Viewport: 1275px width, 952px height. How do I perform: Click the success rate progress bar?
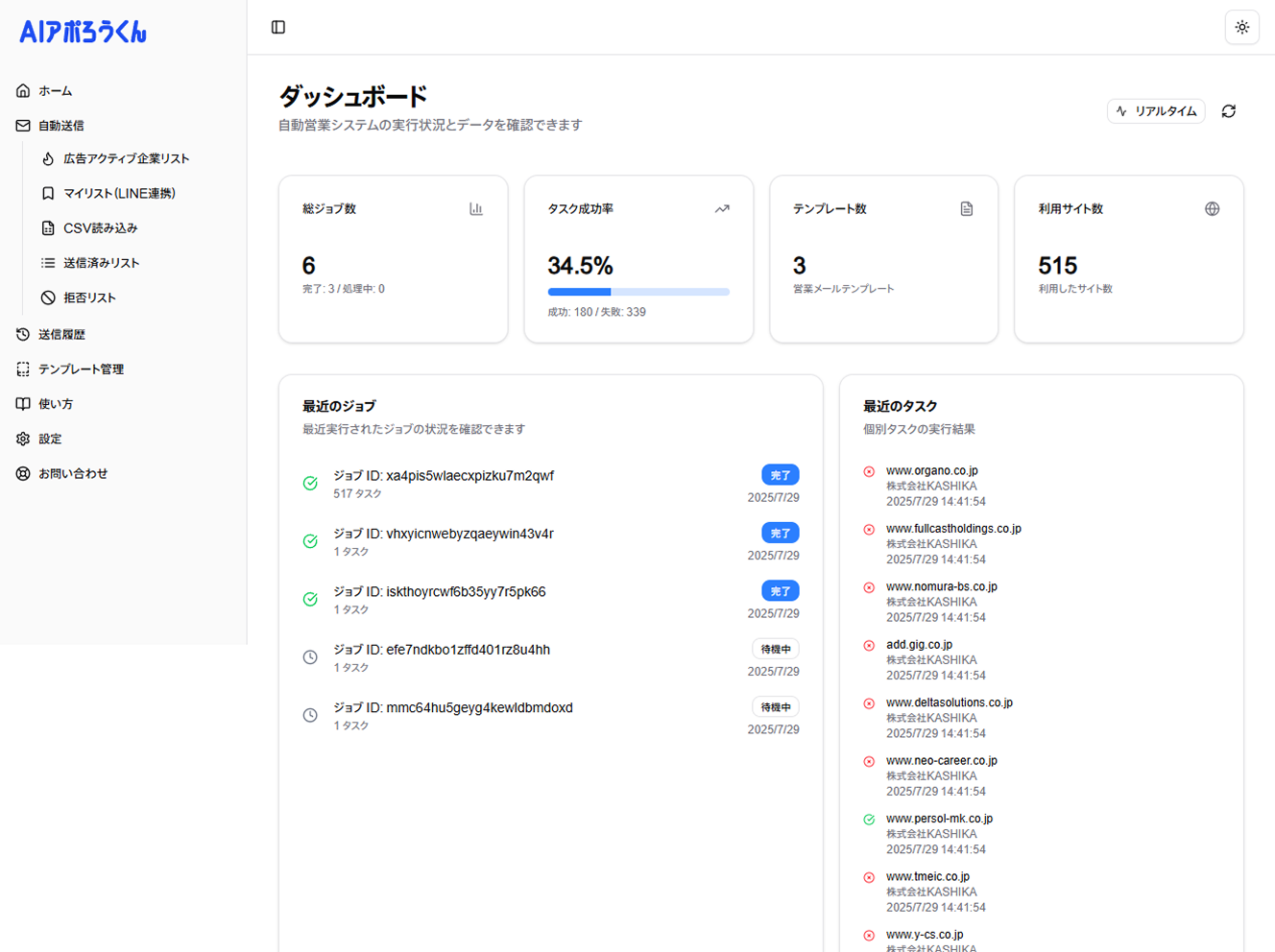point(637,292)
